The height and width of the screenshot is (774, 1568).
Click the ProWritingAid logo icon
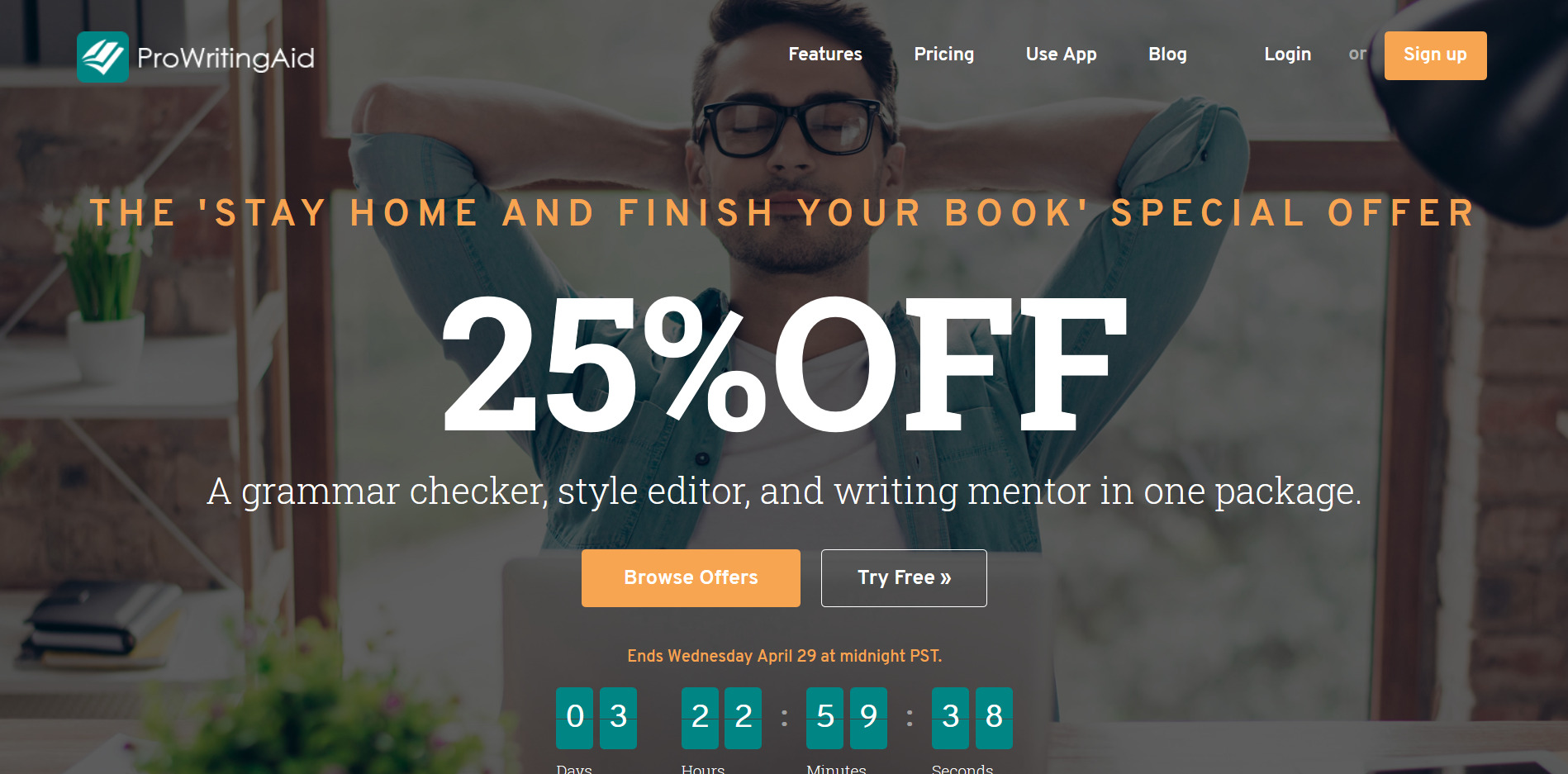[102, 57]
